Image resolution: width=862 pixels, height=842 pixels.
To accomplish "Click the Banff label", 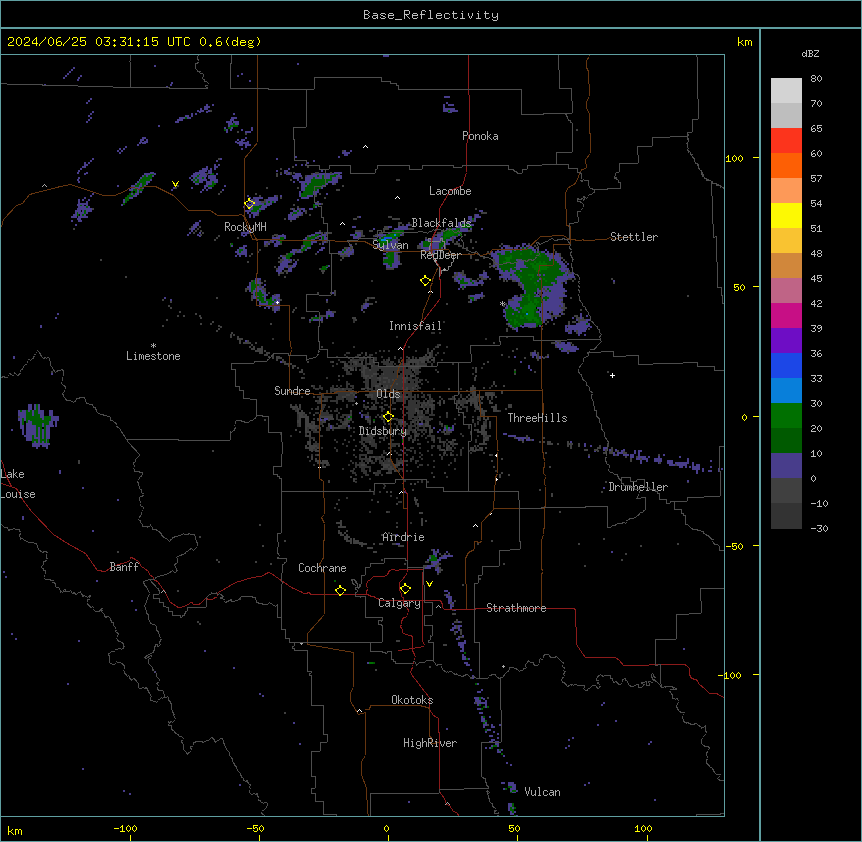I will pos(124,567).
